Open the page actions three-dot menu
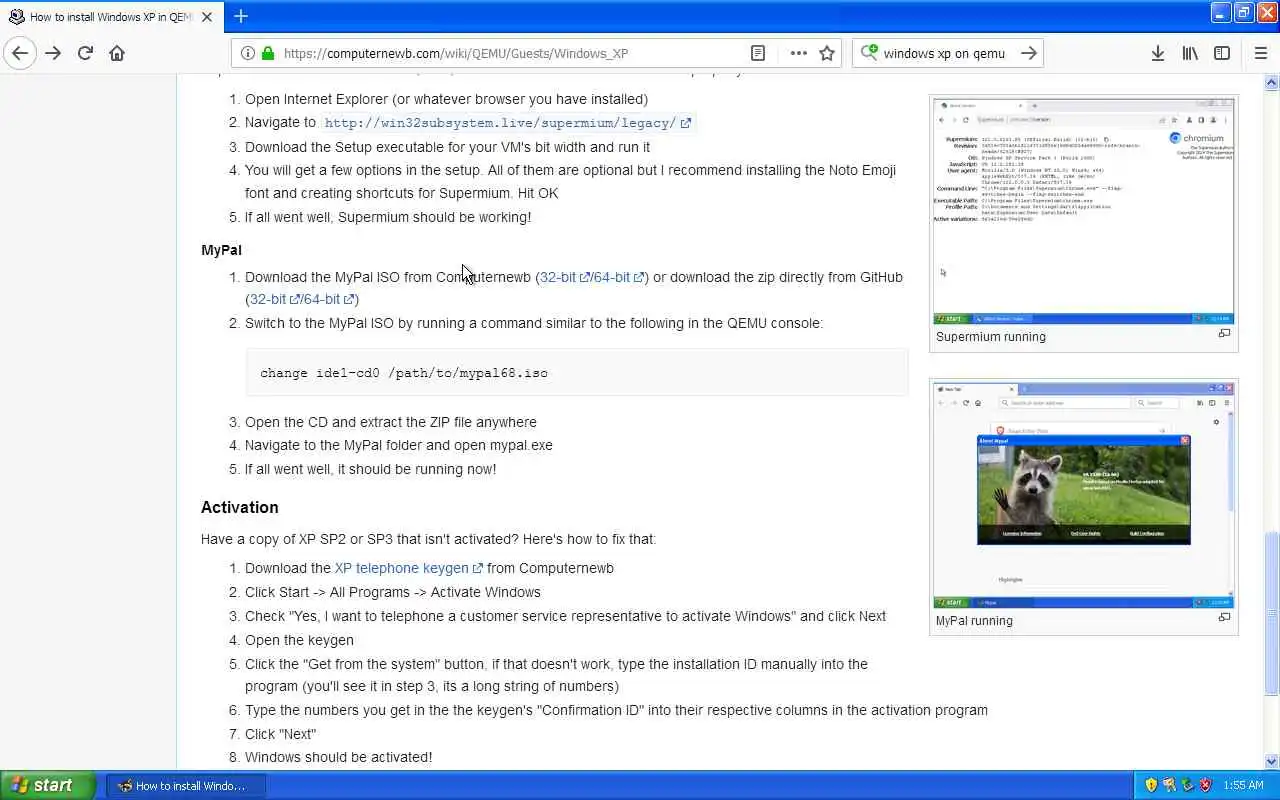This screenshot has height=800, width=1280. [x=798, y=53]
